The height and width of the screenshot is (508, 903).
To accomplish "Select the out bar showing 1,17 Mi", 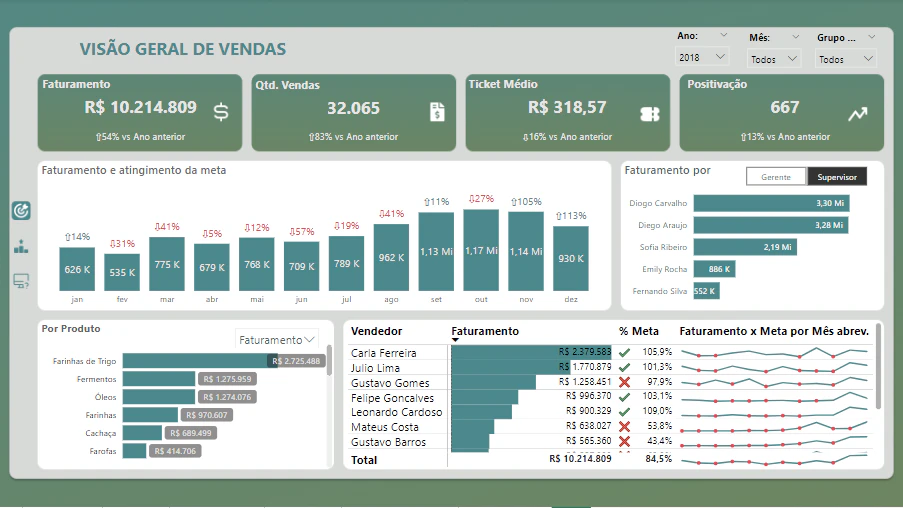I will click(x=481, y=250).
